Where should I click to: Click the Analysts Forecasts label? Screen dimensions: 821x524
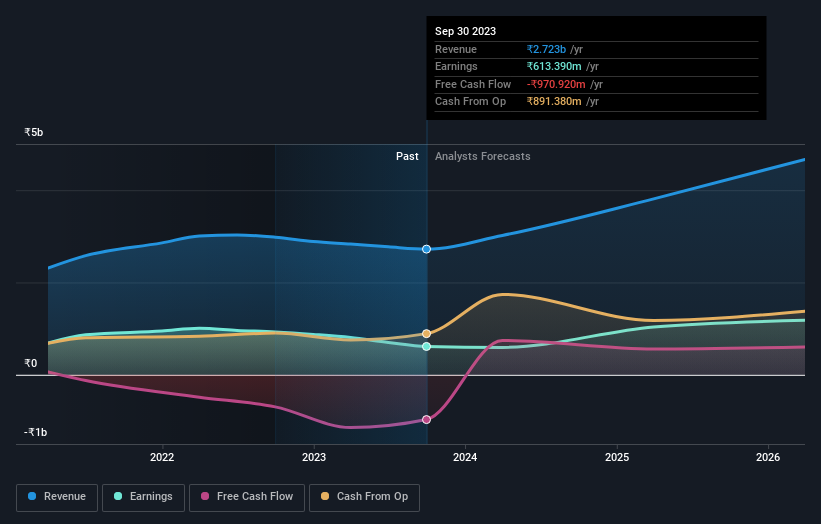pyautogui.click(x=482, y=157)
